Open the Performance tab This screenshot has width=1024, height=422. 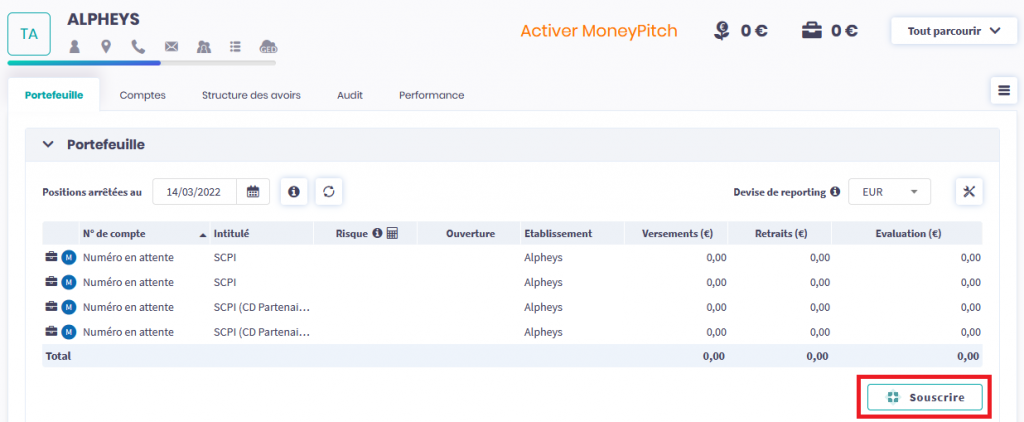pos(431,95)
